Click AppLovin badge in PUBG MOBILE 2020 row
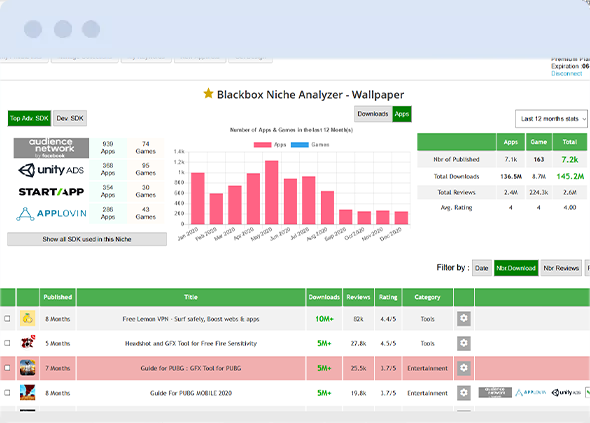The height and width of the screenshot is (423, 590). pos(531,393)
